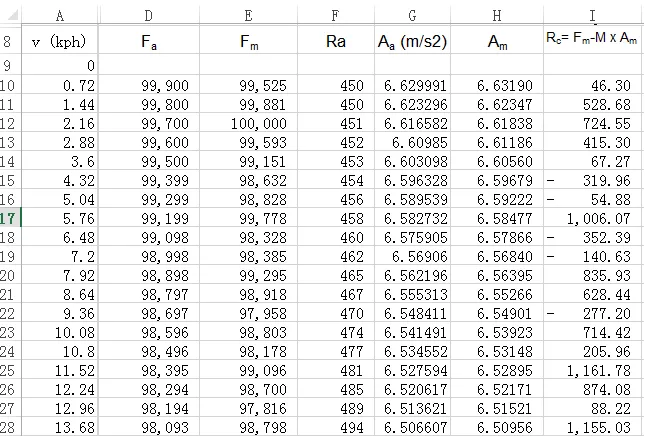Select row 17 header
The height and width of the screenshot is (436, 648).
(10, 218)
